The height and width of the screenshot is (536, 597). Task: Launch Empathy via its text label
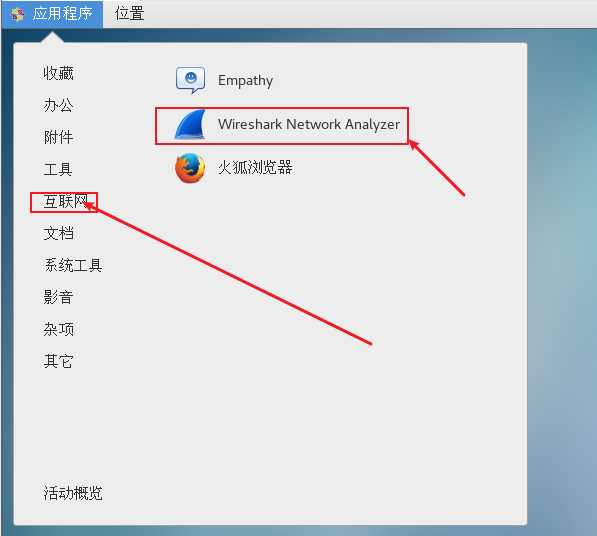coord(246,81)
